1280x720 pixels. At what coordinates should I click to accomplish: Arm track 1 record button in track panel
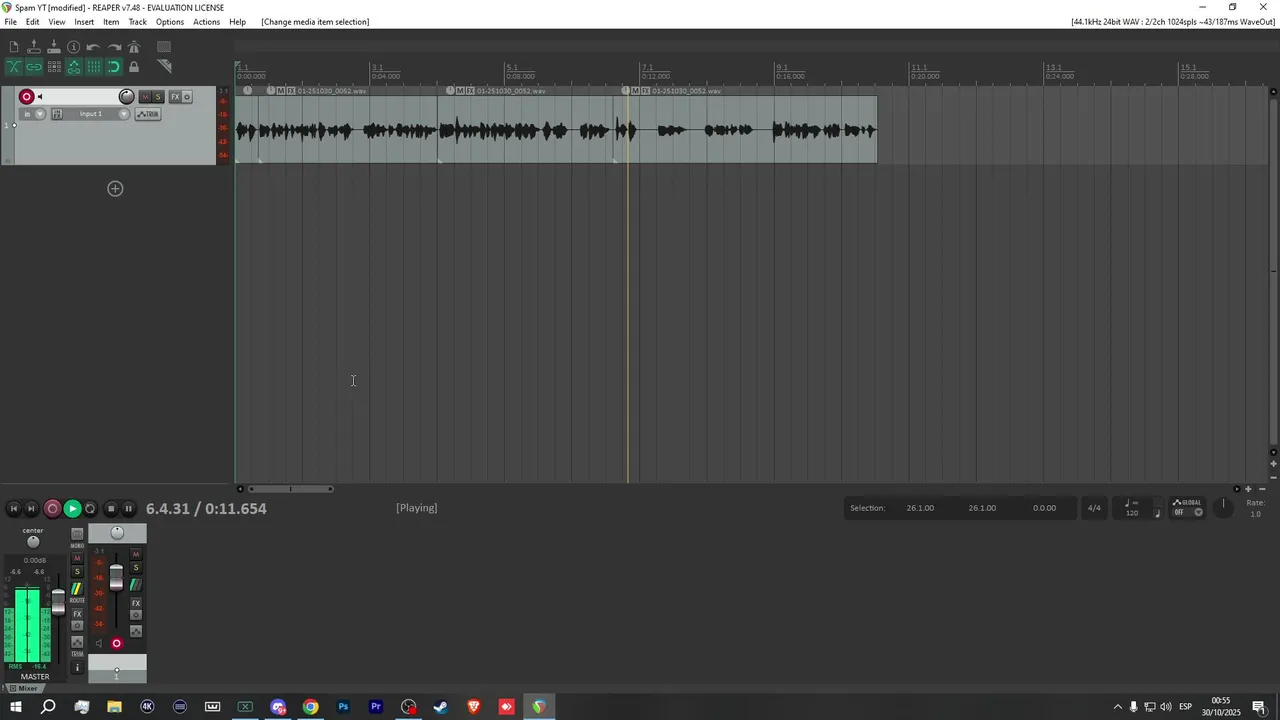(27, 97)
